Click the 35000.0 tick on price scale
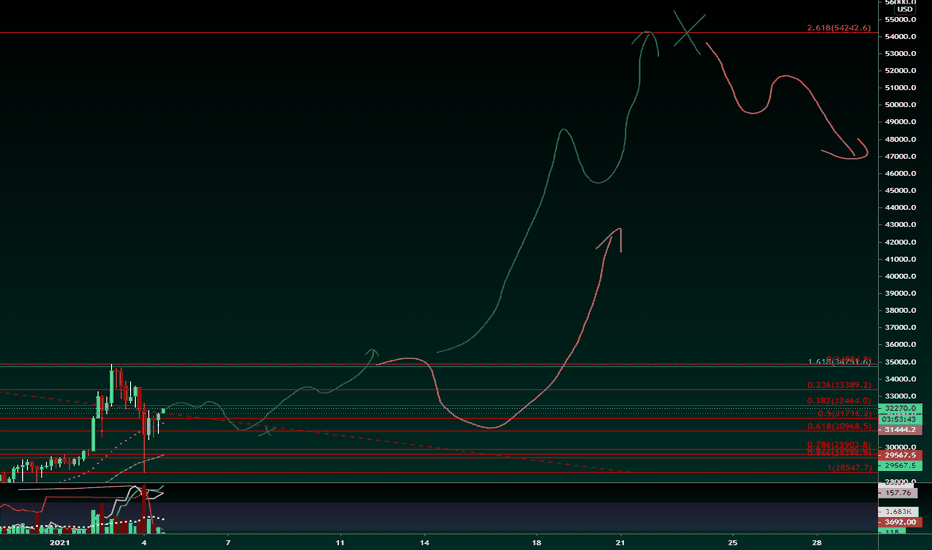Viewport: 932px width, 550px height. 900,362
